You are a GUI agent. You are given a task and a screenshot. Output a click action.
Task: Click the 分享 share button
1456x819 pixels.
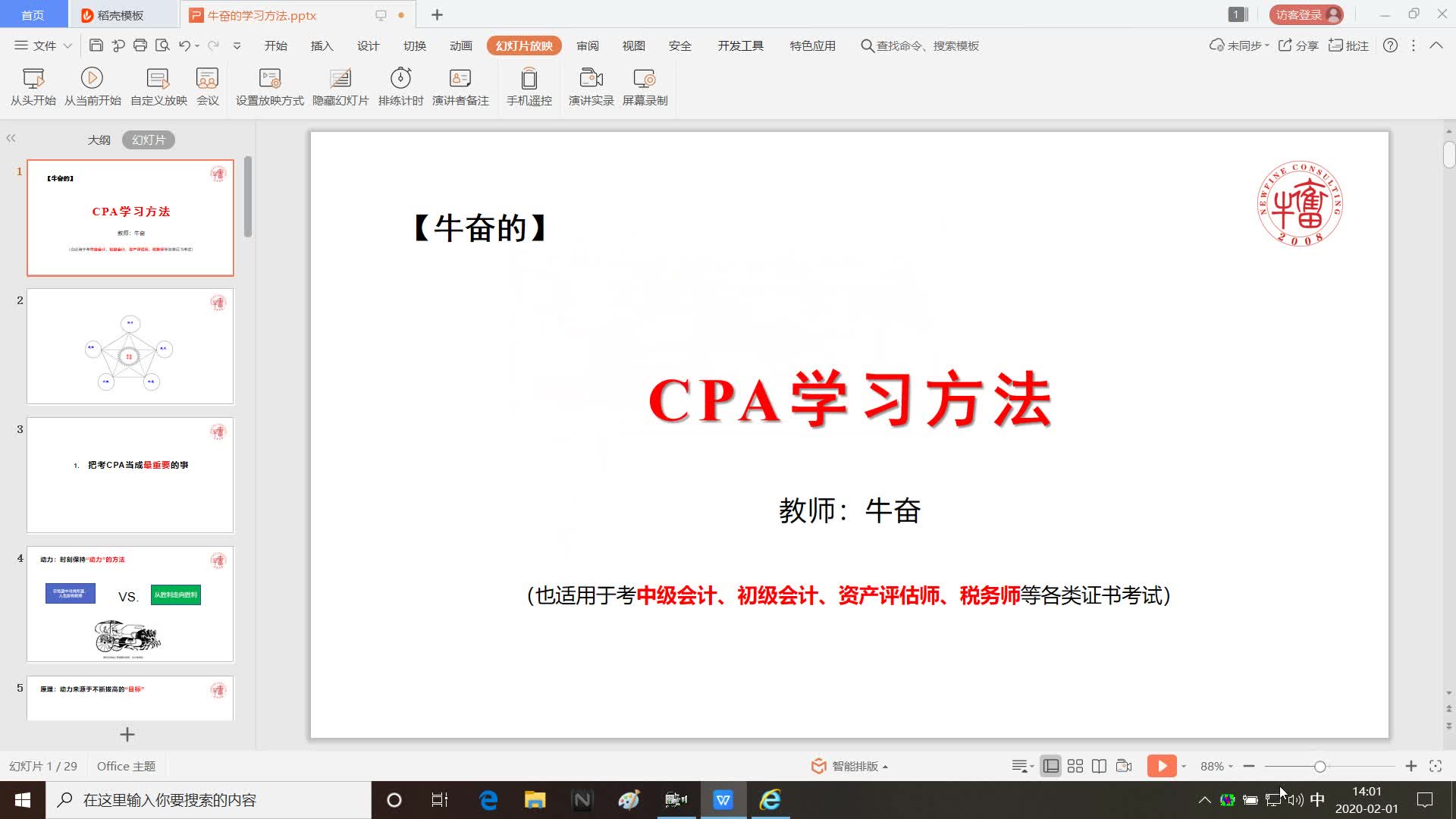(x=1298, y=45)
